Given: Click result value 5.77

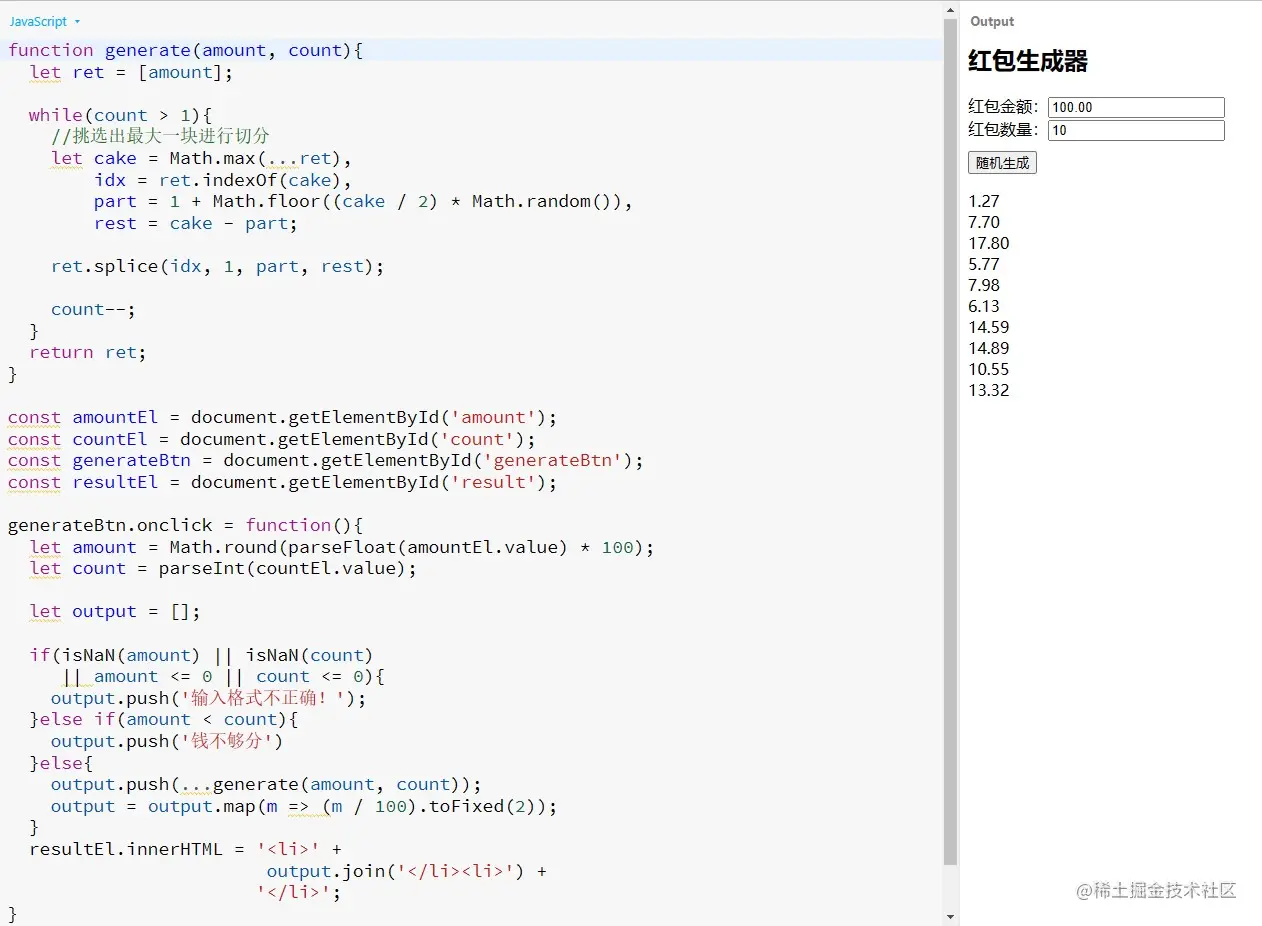Looking at the screenshot, I should (x=984, y=264).
